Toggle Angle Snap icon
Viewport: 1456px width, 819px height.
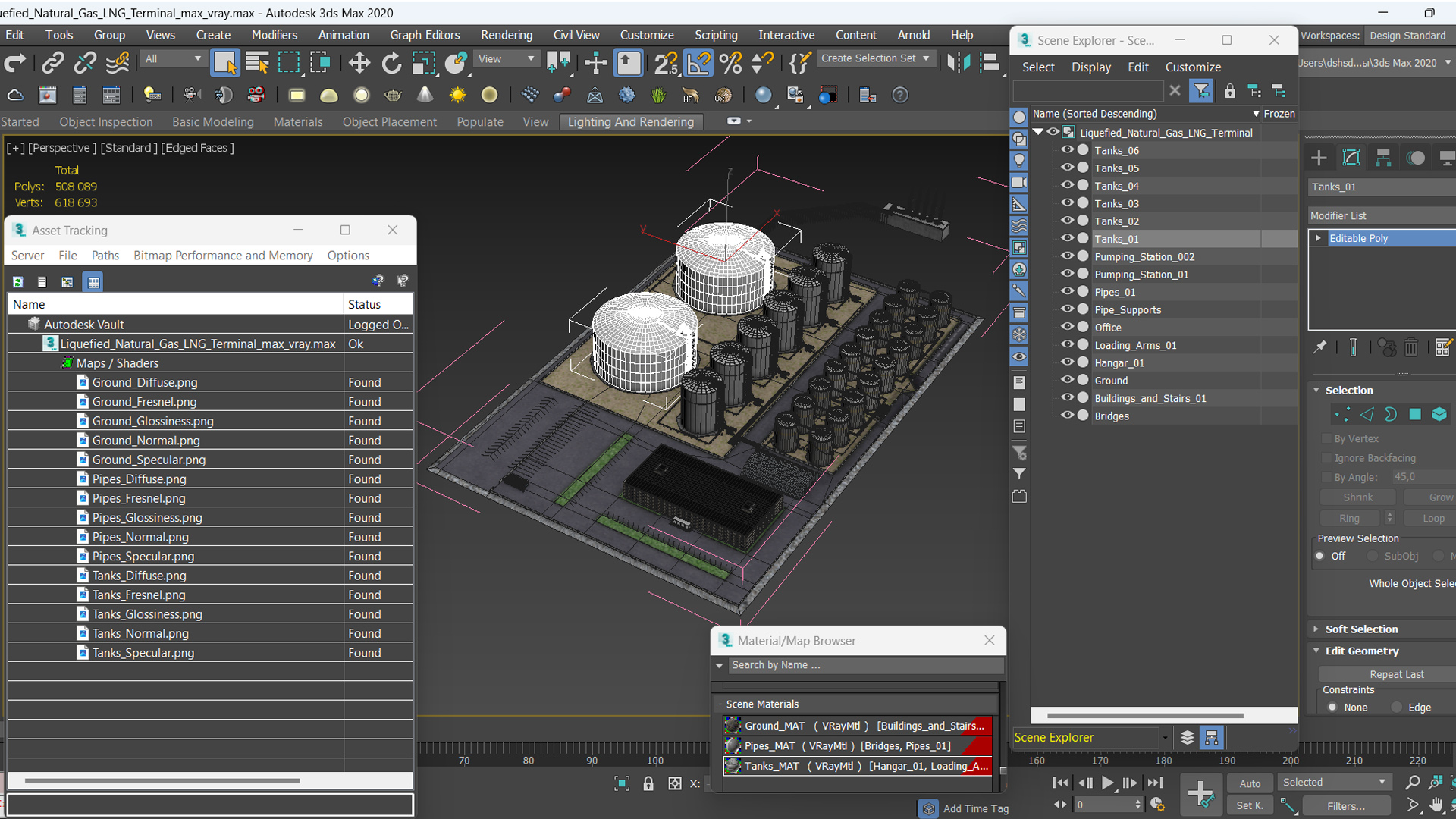(698, 63)
